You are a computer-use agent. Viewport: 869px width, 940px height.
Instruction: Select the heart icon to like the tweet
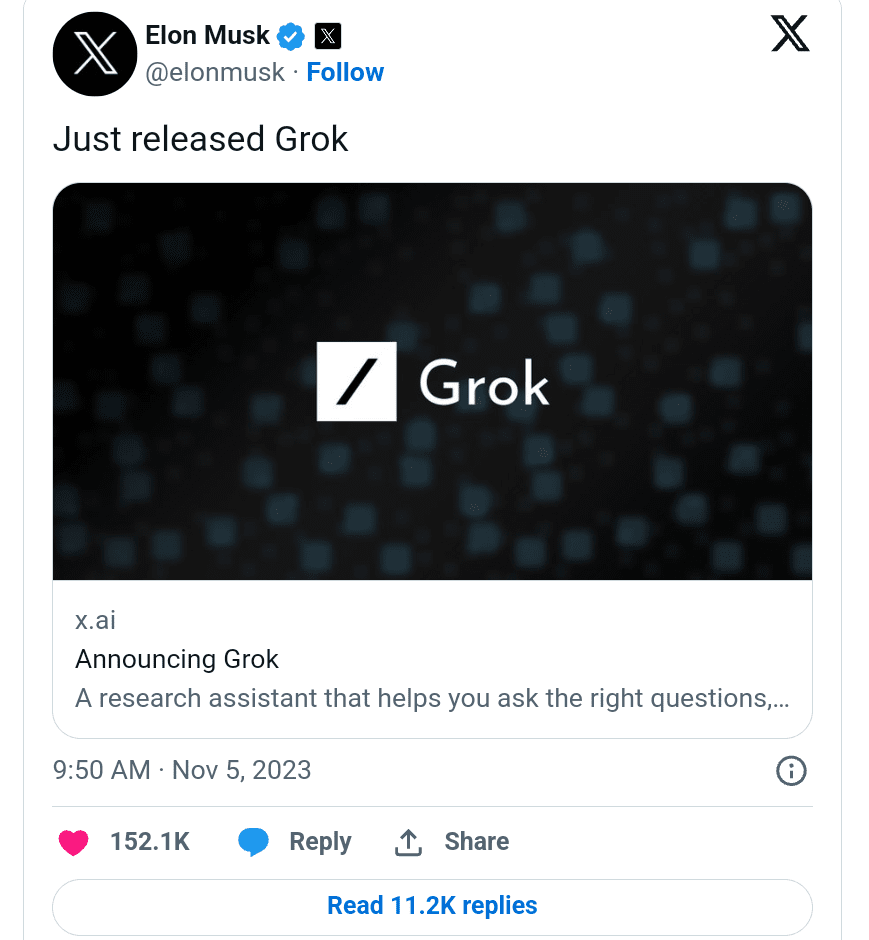[73, 841]
